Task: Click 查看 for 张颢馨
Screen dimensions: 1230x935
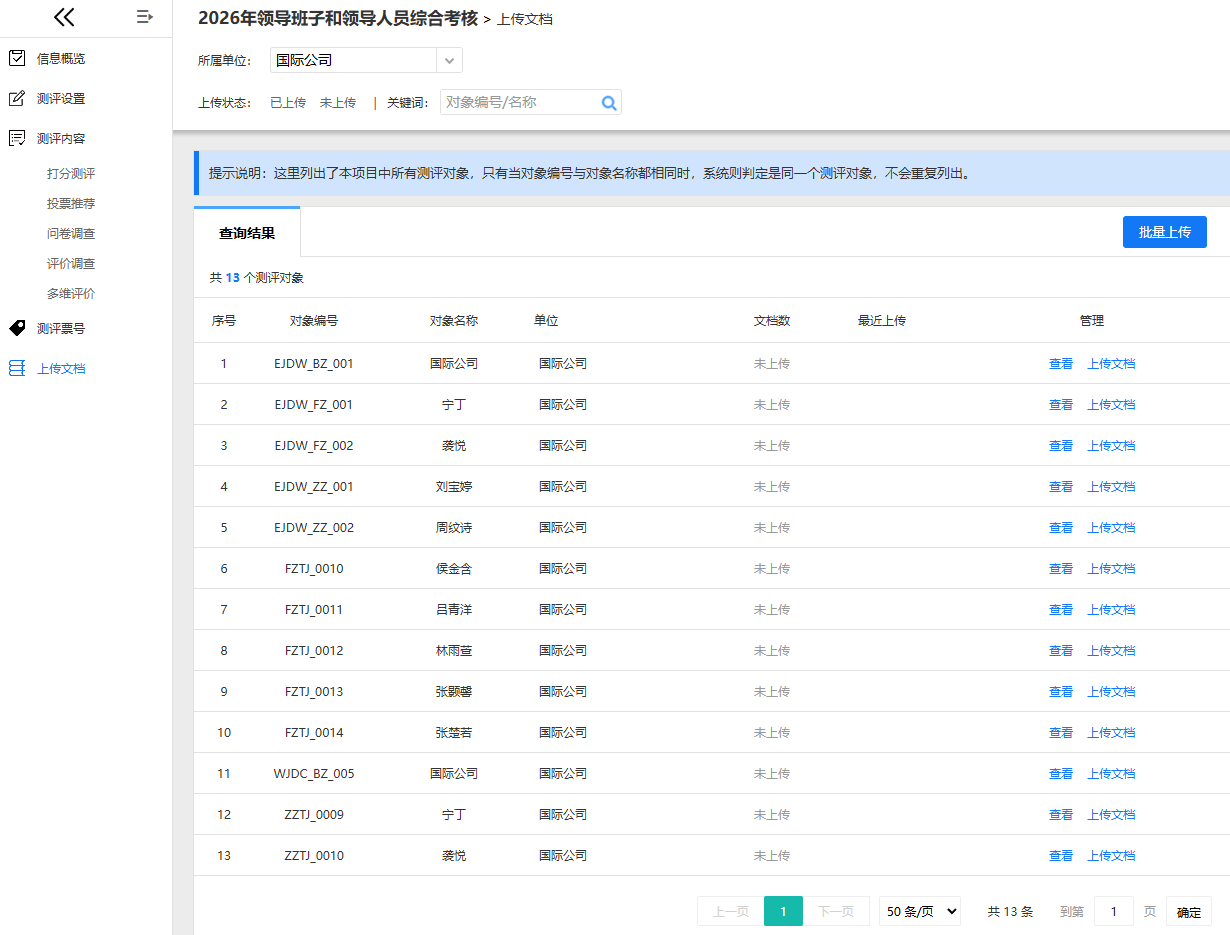Action: [1061, 691]
